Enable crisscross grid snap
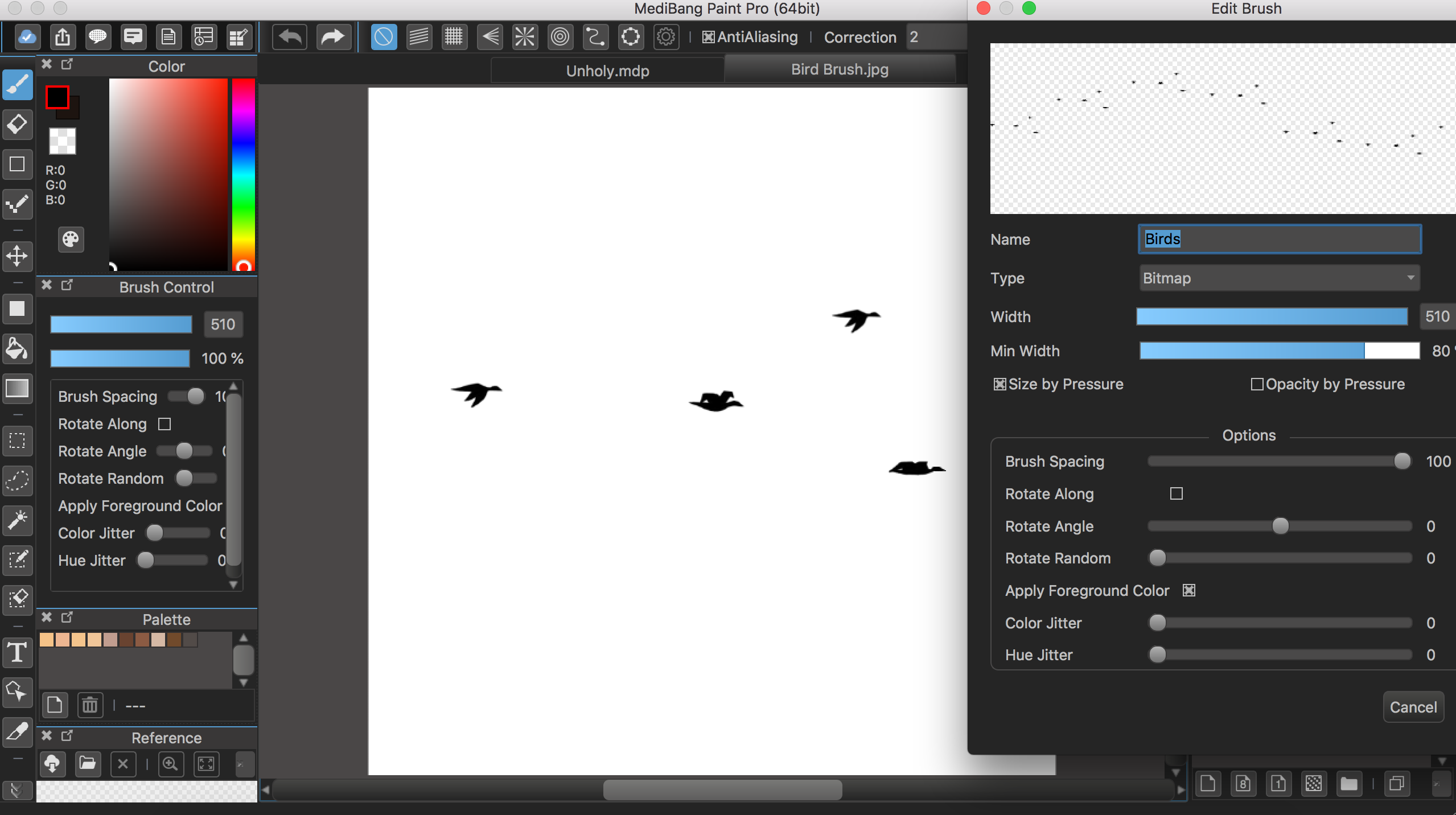Viewport: 1456px width, 815px height. point(454,38)
